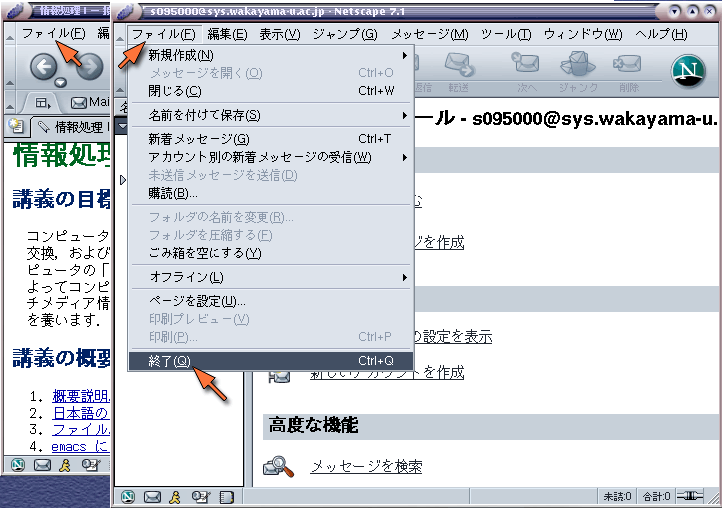The width and height of the screenshot is (722, 508).
Task: Click the 高度な機能 section heading
Action: [x=313, y=425]
